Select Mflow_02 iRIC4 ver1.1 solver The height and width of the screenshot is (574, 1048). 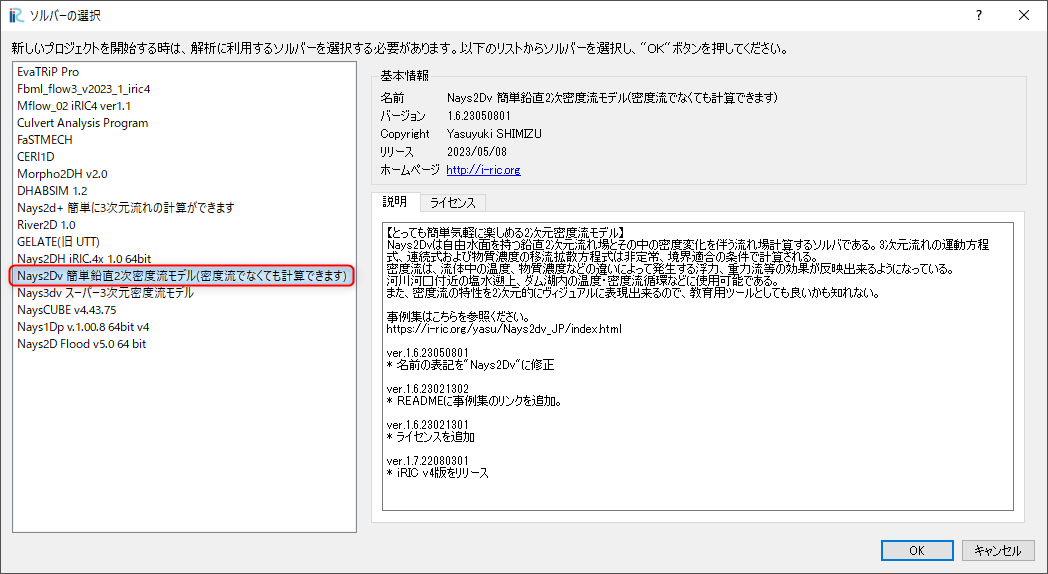[184, 106]
